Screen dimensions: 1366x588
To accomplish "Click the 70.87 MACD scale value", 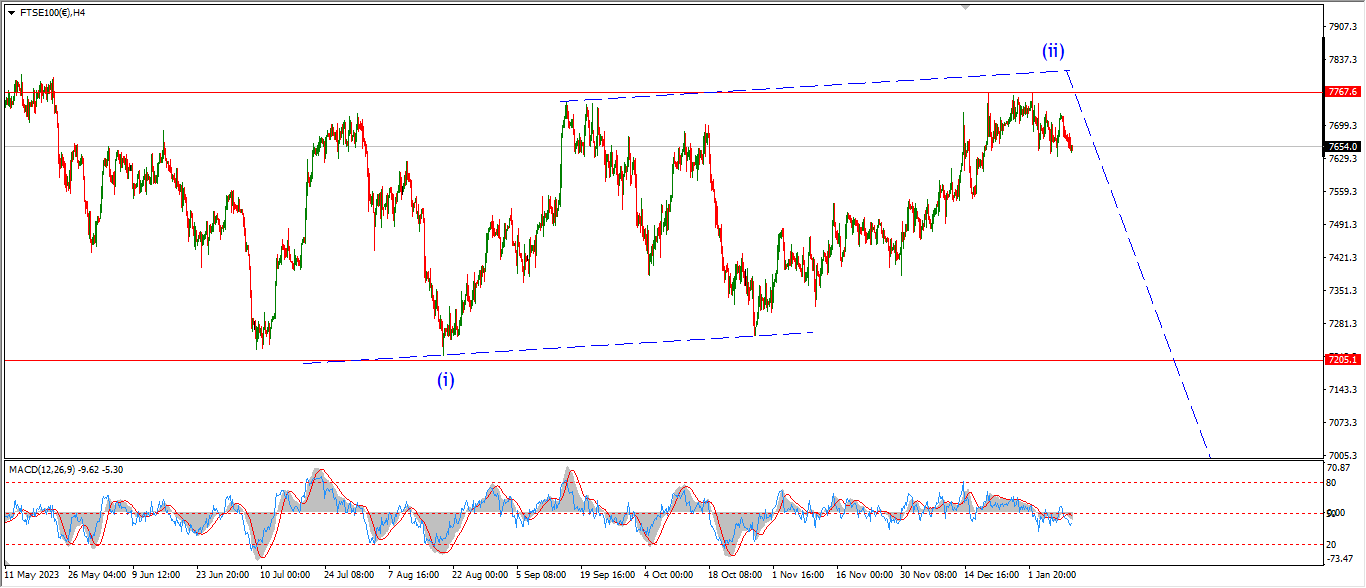I will [x=1340, y=467].
